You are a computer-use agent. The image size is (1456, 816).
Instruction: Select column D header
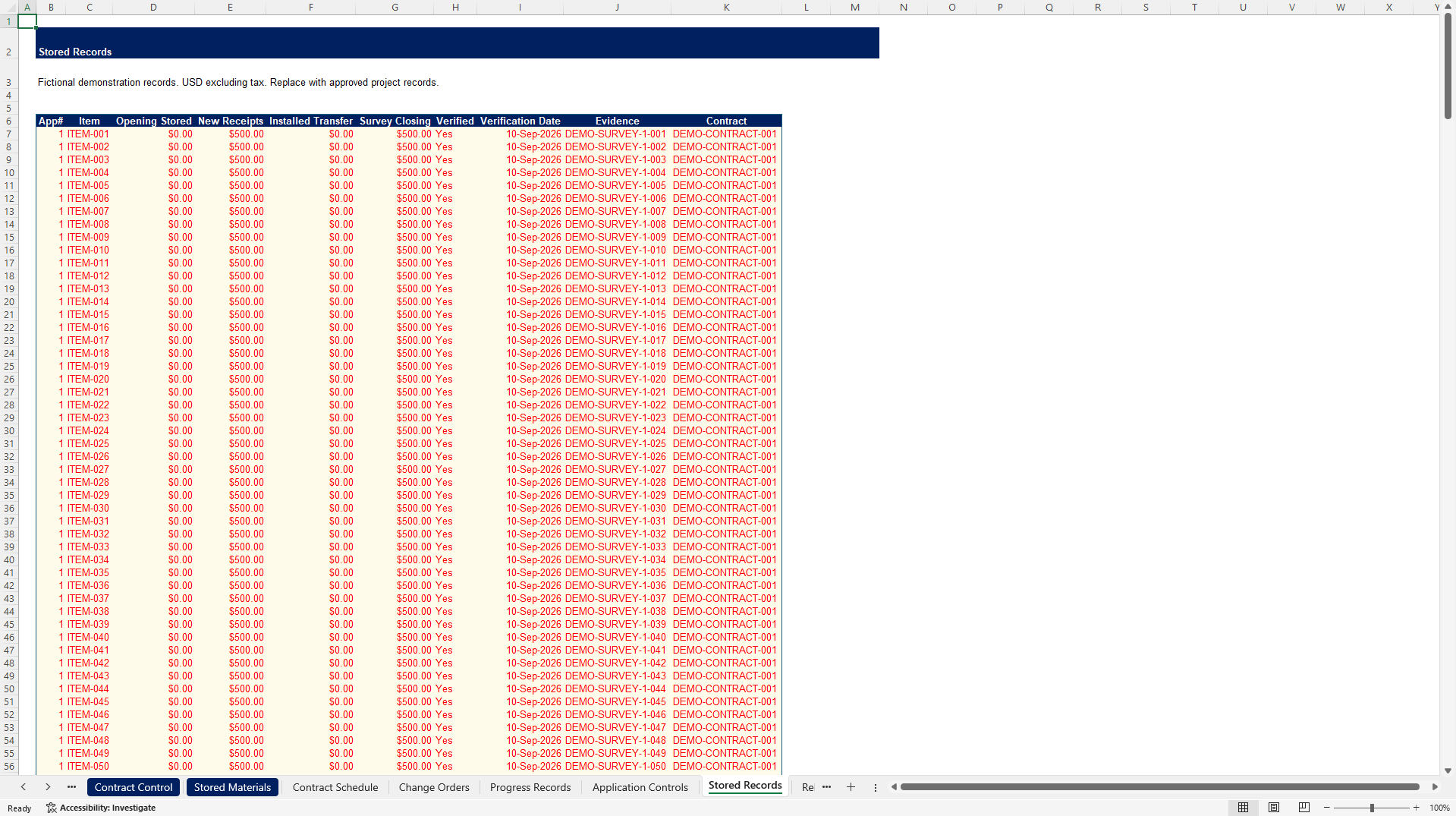click(153, 8)
